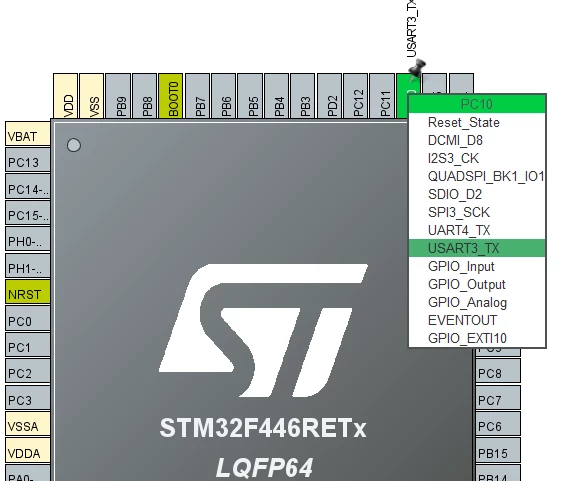
Task: Click the VSS pin on top
Action: point(92,96)
